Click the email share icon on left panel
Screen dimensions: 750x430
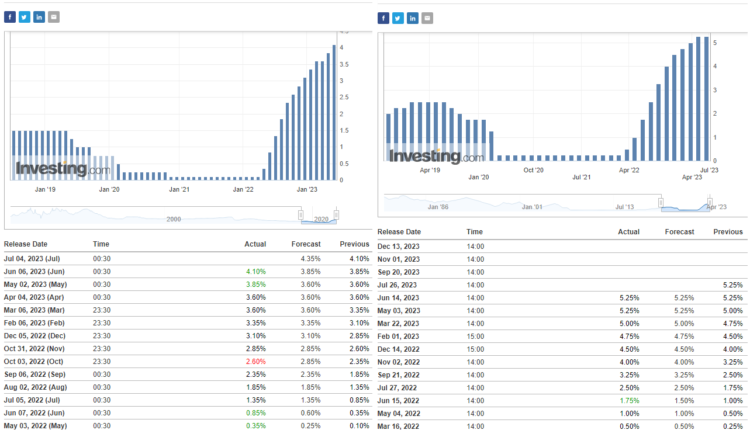54,17
